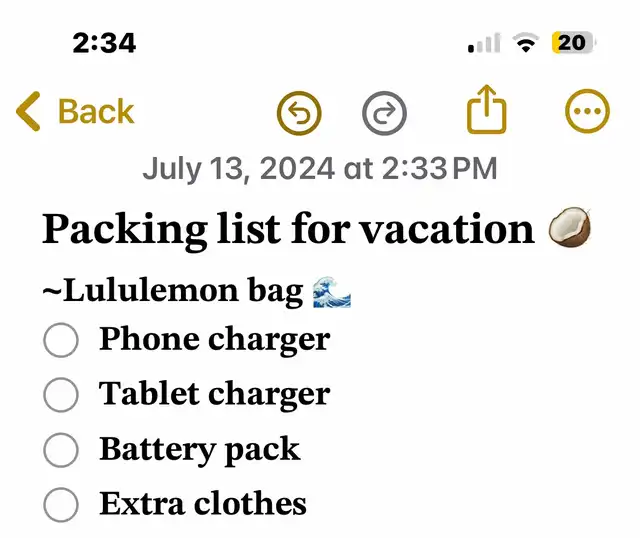
Task: Tap the undo arrow icon
Action: point(299,113)
